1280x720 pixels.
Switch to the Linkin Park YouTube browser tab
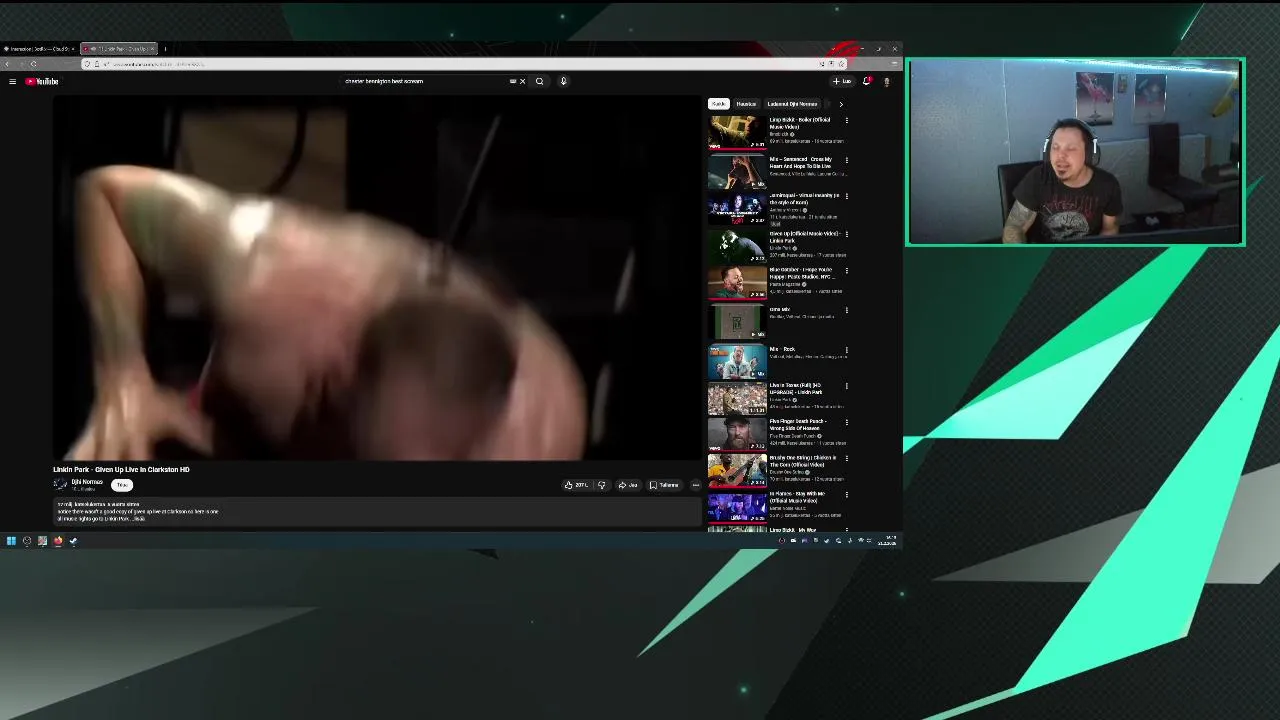coord(118,48)
